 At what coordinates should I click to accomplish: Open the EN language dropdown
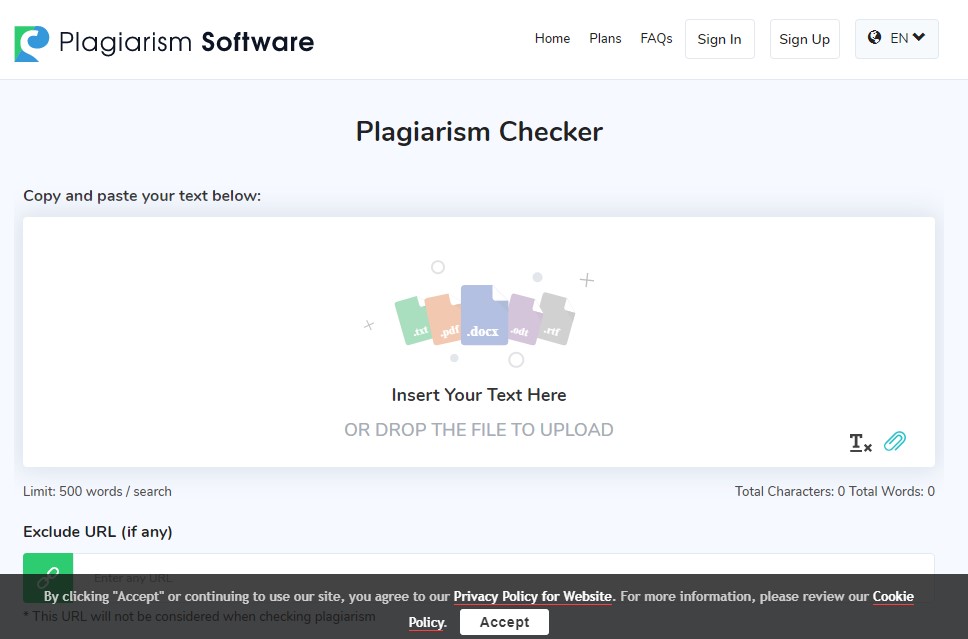pos(896,39)
